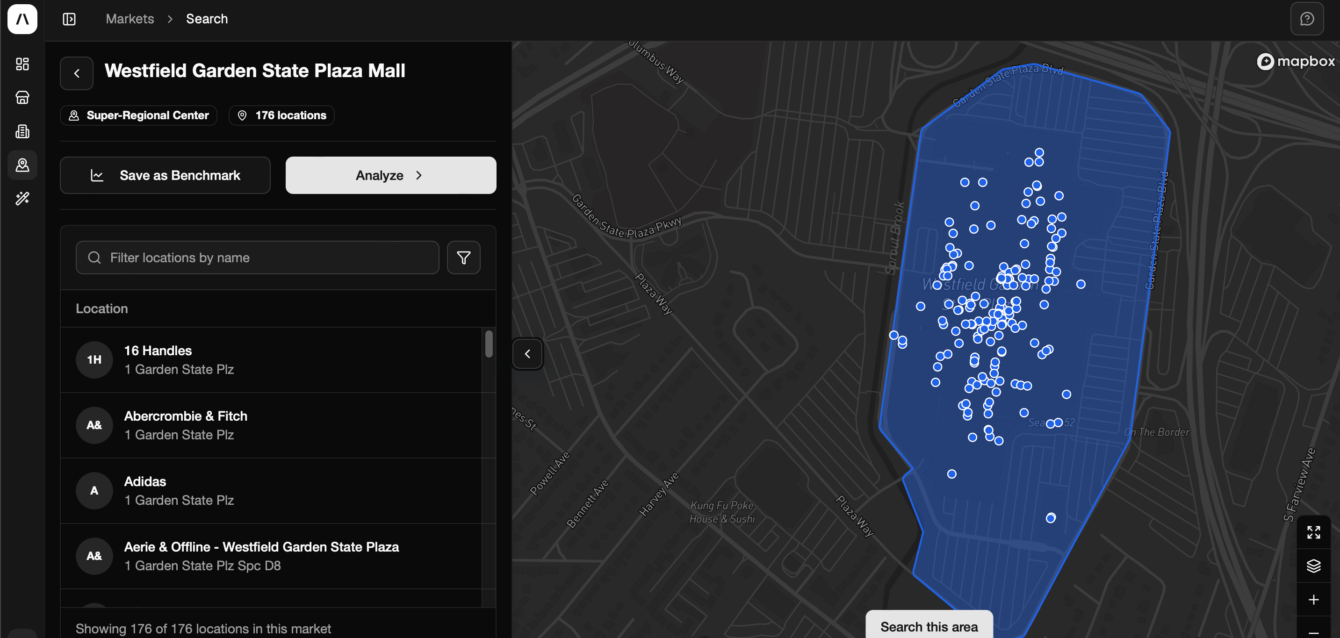
Task: Click the 1H avatar for 16 Handles
Action: (94, 360)
